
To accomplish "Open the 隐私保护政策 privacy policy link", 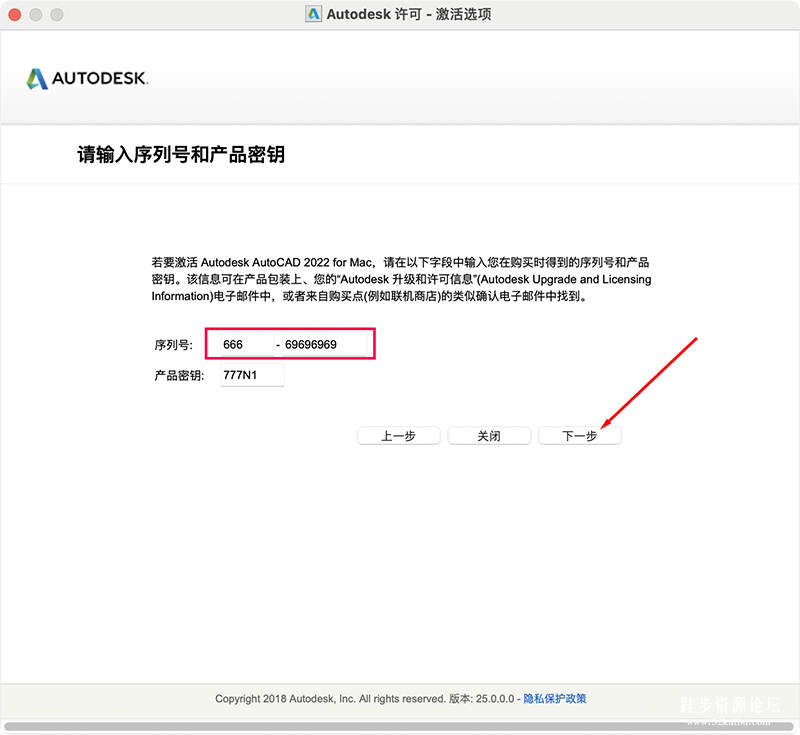I will click(555, 698).
